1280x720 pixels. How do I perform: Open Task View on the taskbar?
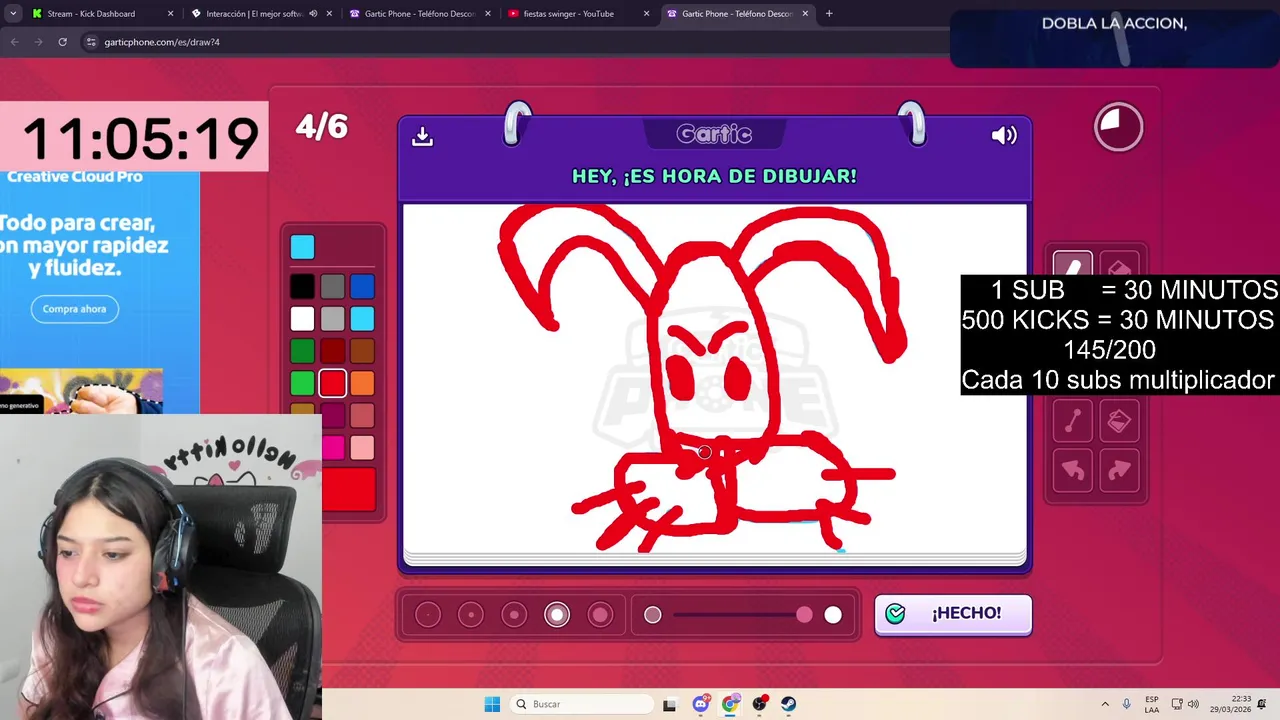tap(669, 704)
